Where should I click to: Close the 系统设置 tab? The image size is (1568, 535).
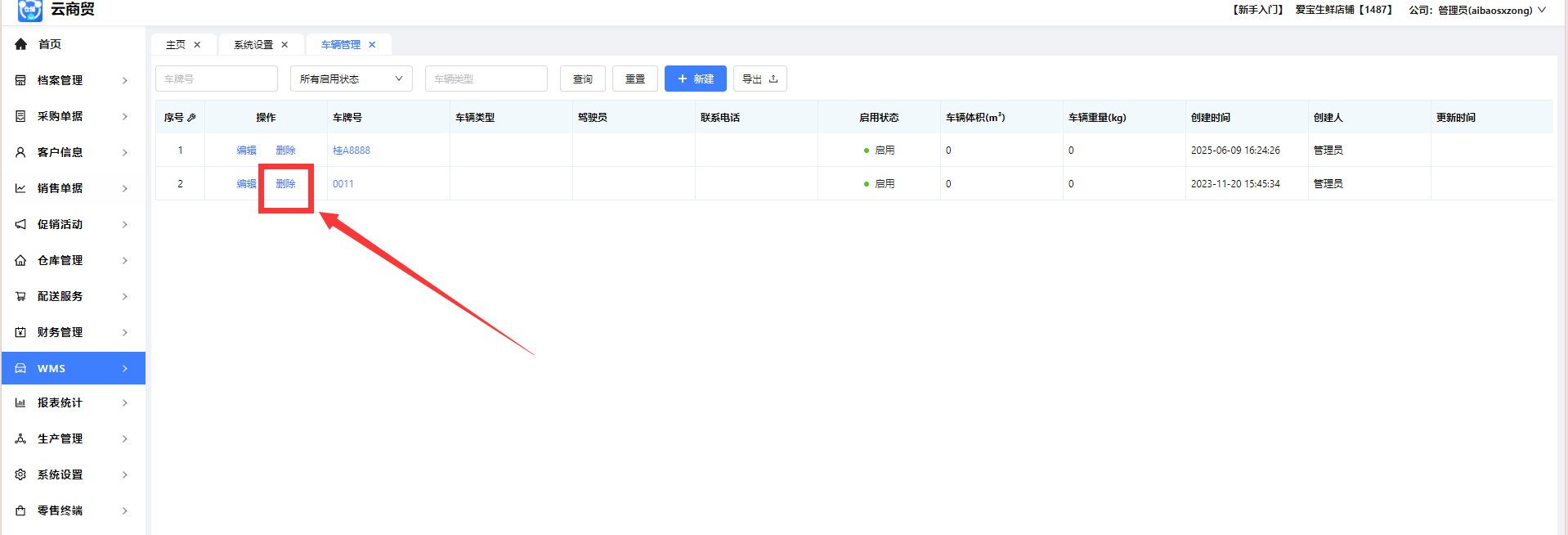coord(284,45)
